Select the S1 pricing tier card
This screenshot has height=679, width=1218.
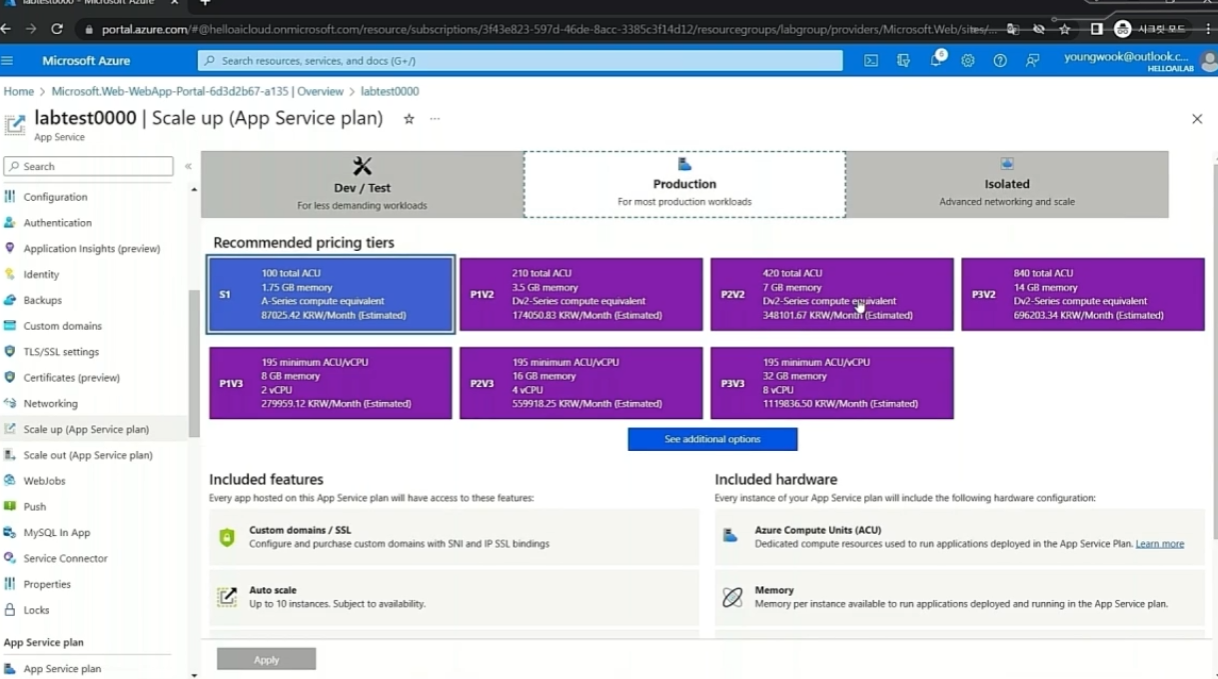(x=331, y=294)
